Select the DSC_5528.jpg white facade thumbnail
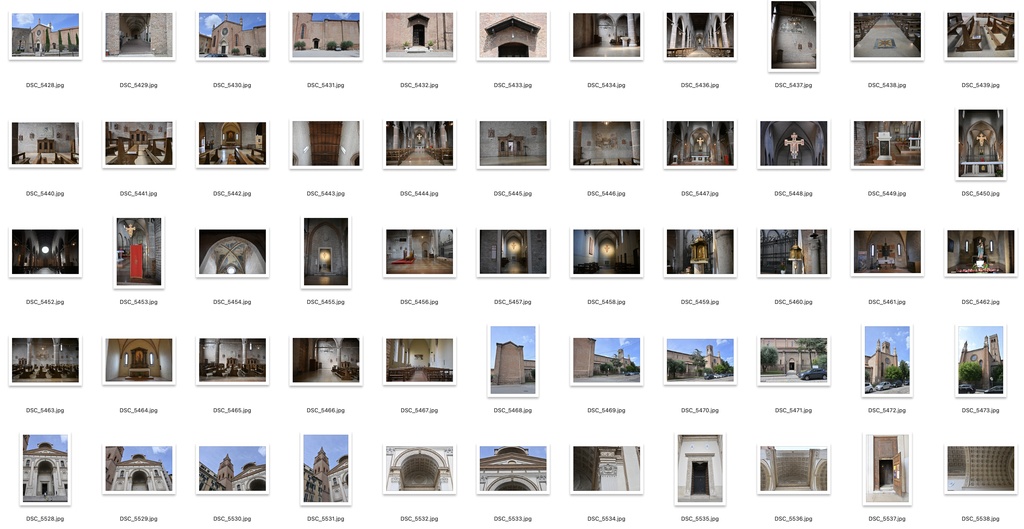The height and width of the screenshot is (529, 1024). click(45, 469)
